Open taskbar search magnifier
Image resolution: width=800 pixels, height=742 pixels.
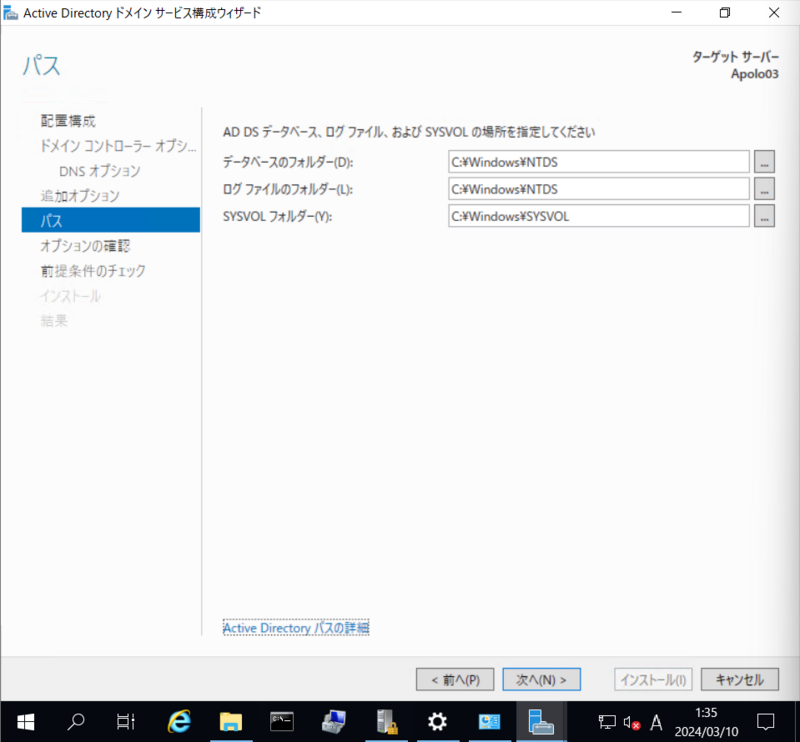point(76,722)
